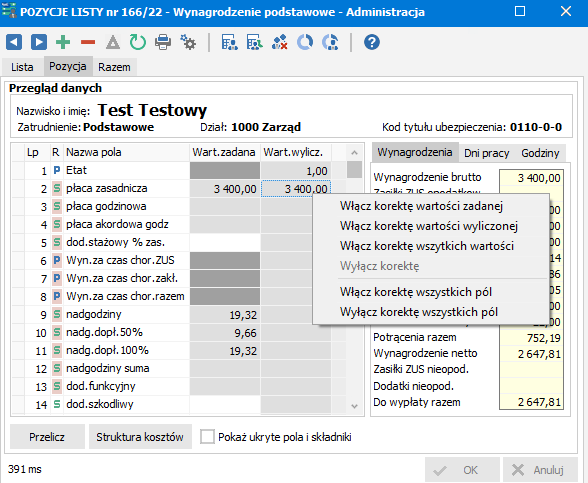
Task: Choose Włącz korektę wartości zadanej
Action: point(421,206)
